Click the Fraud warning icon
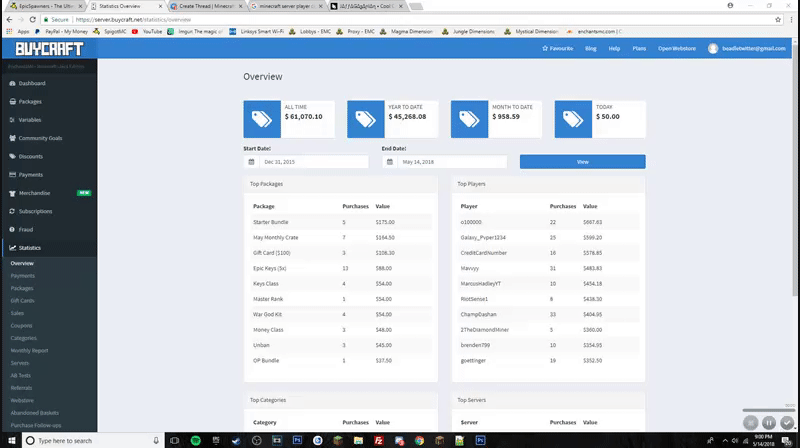This screenshot has width=800, height=448. [x=12, y=230]
